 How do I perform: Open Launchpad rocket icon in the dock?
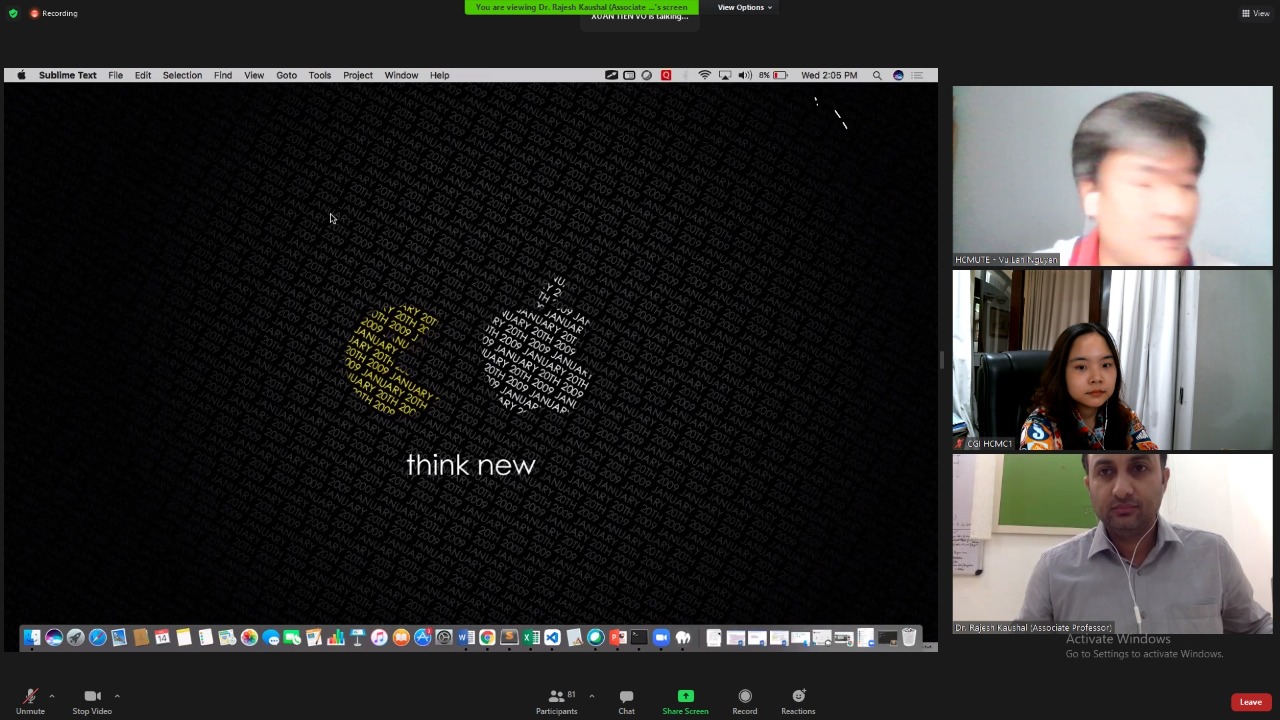point(76,638)
